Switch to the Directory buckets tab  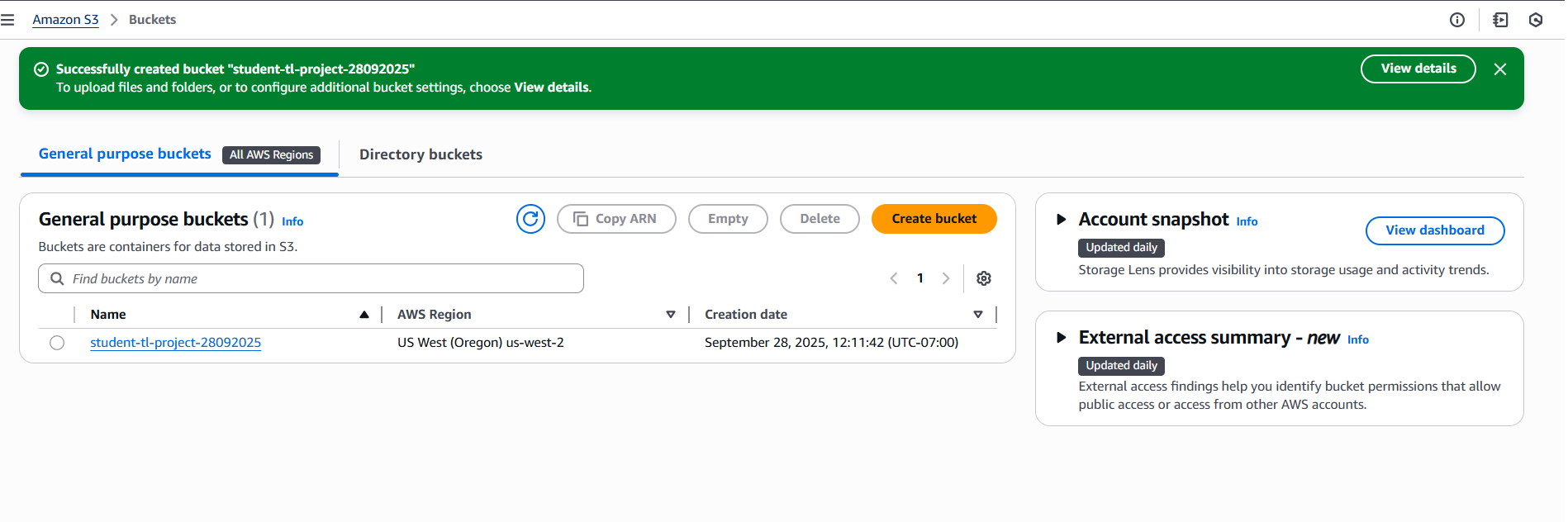(421, 154)
